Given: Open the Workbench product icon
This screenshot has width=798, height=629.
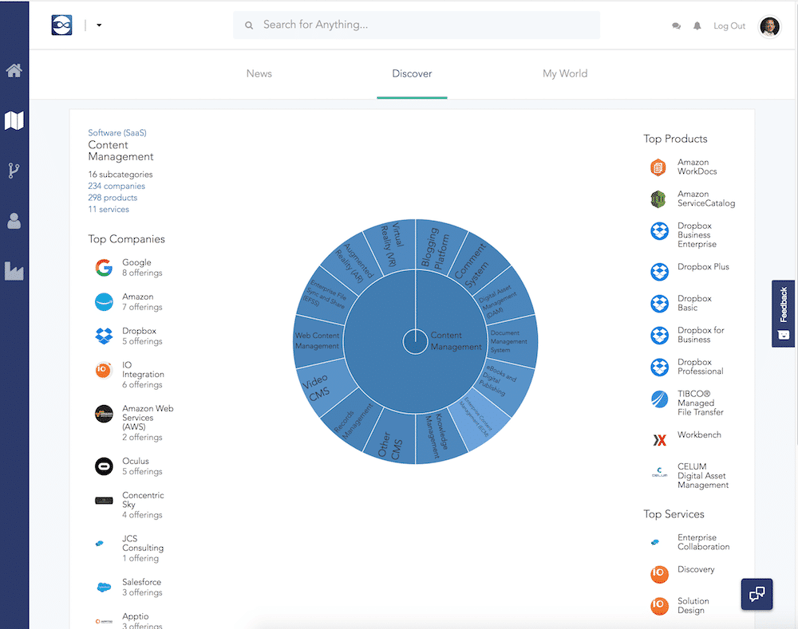Looking at the screenshot, I should [660, 440].
